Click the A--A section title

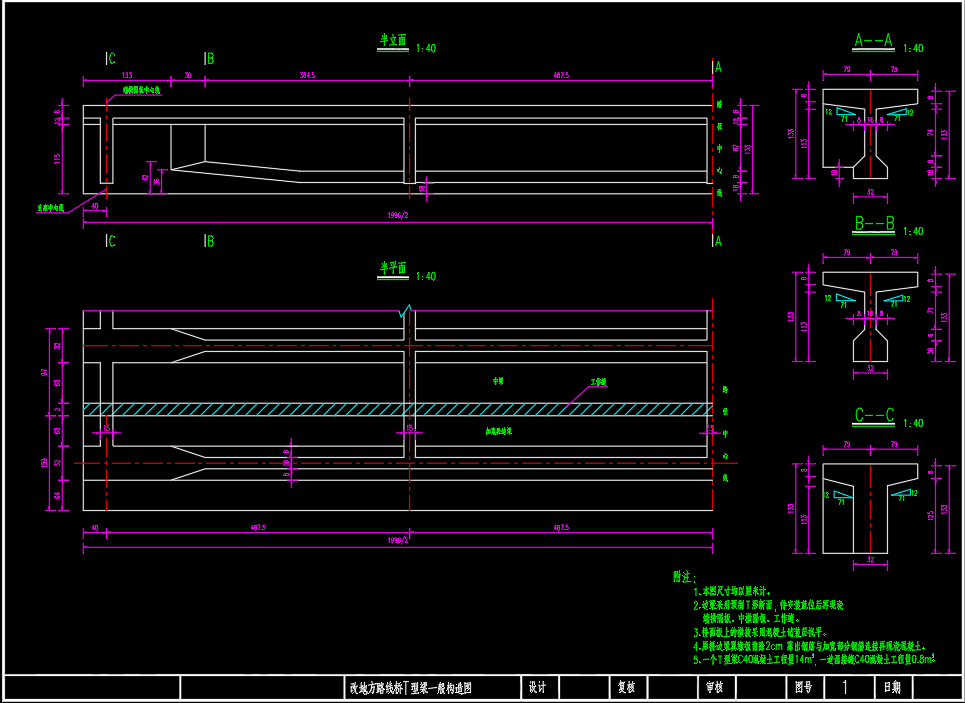tap(873, 41)
